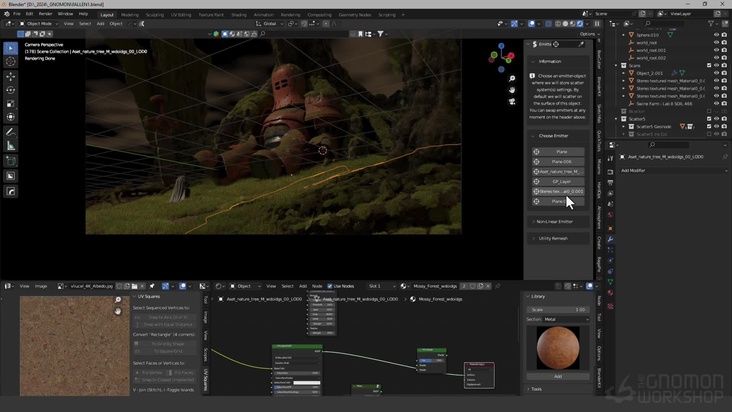Click the emitter eyedropper icon
Image resolution: width=732 pixels, height=412 pixels.
tap(581, 44)
